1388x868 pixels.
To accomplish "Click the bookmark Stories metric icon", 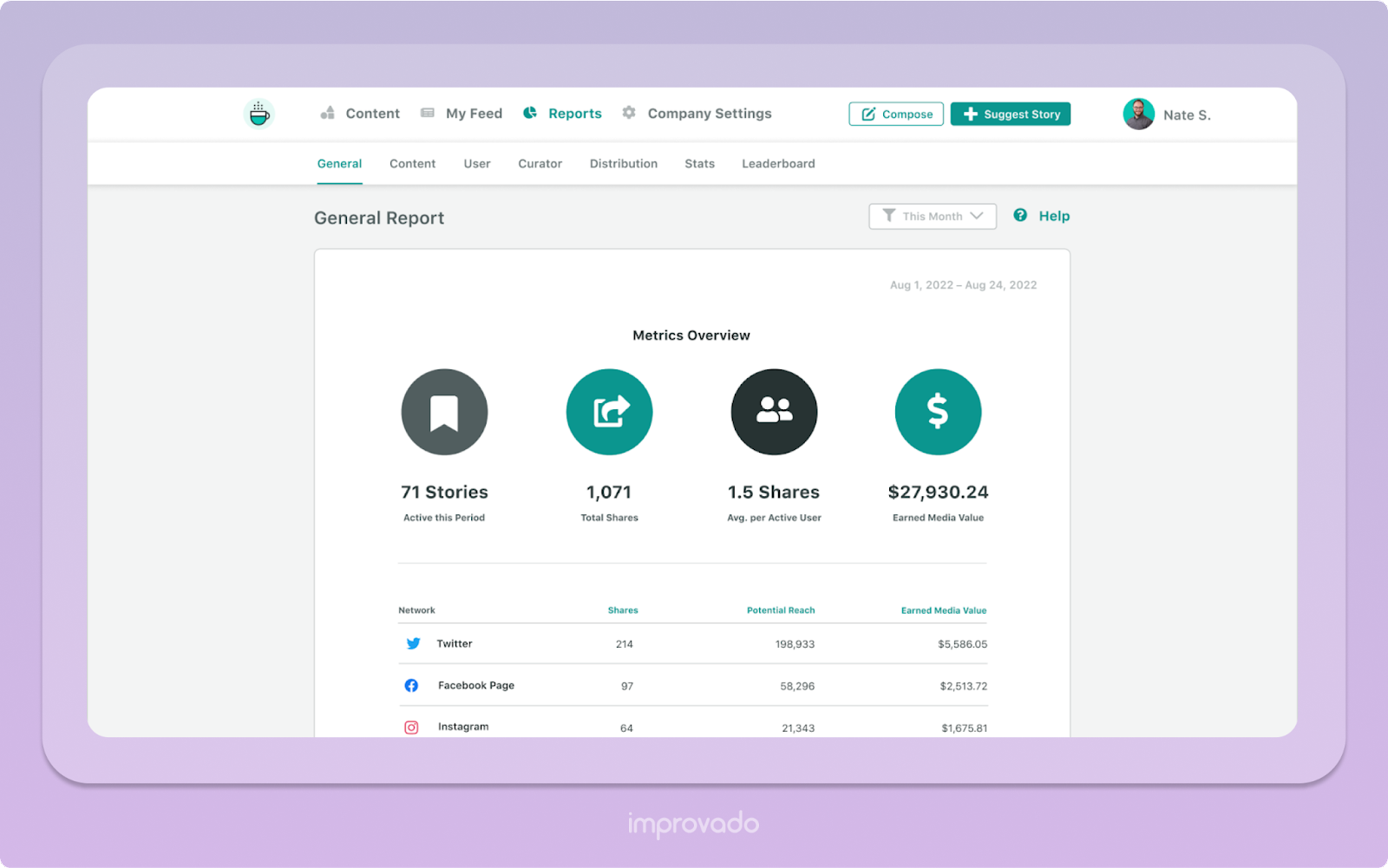I will (444, 412).
